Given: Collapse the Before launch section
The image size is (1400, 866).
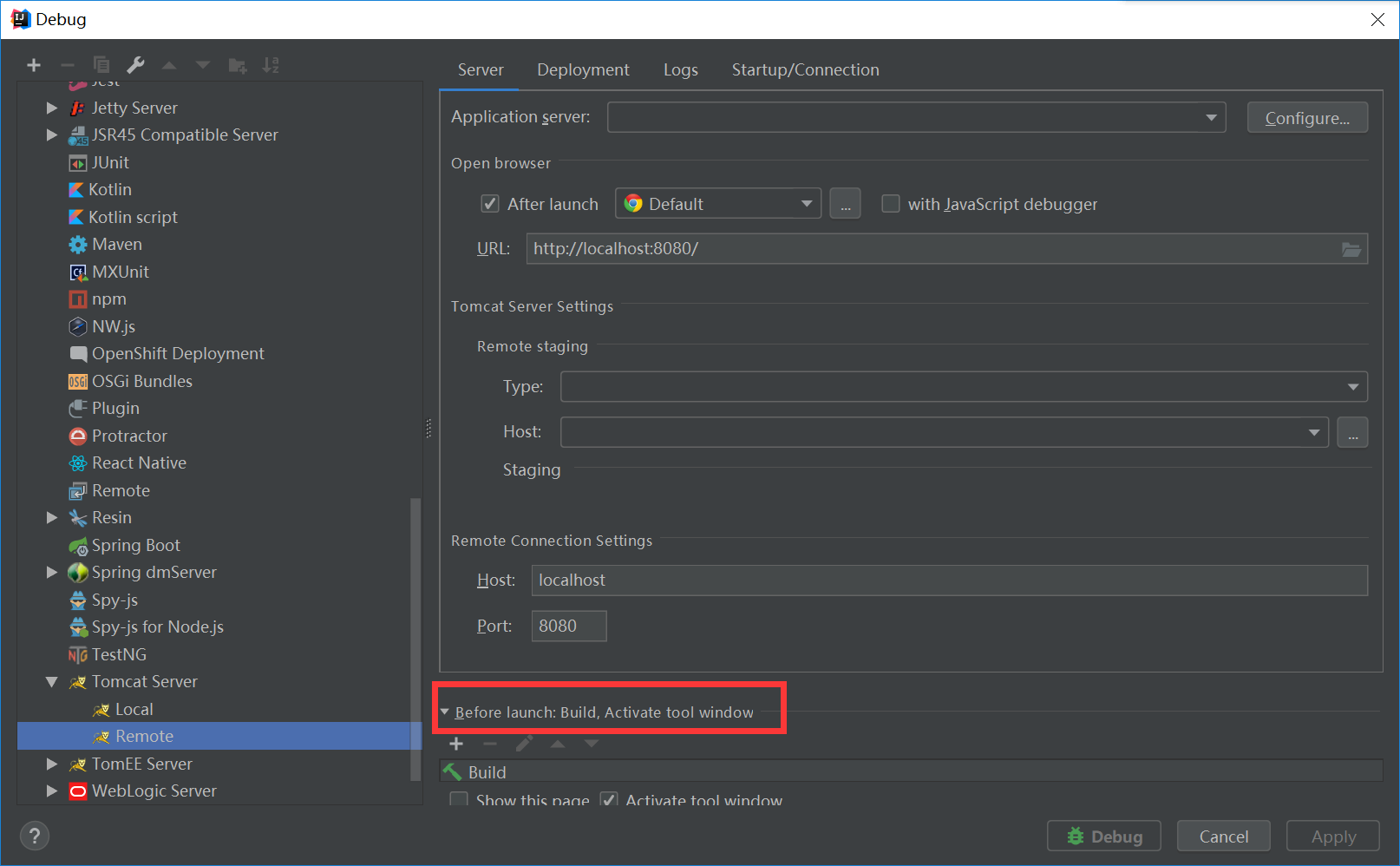Looking at the screenshot, I should (x=445, y=712).
